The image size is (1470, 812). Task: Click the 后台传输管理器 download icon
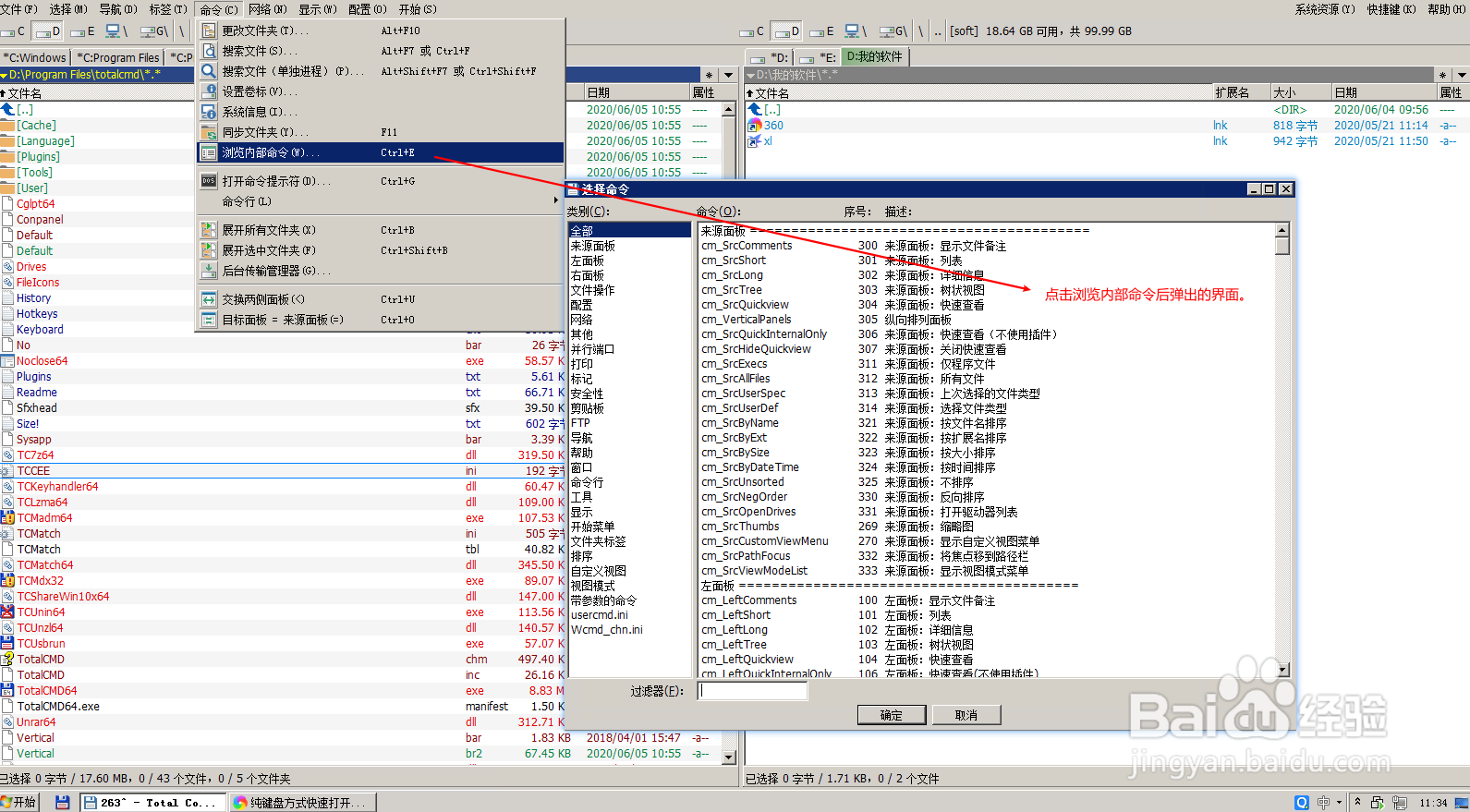coord(209,271)
